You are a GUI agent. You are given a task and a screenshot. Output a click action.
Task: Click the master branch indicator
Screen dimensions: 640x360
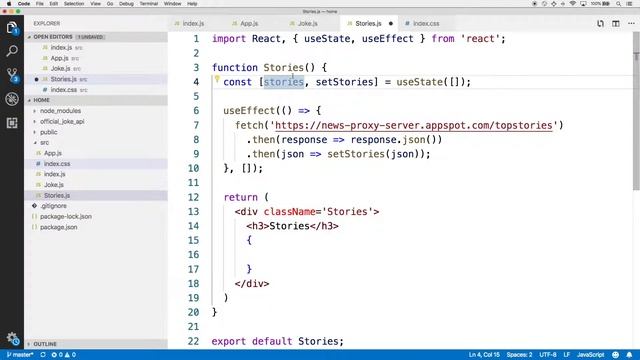(20, 355)
